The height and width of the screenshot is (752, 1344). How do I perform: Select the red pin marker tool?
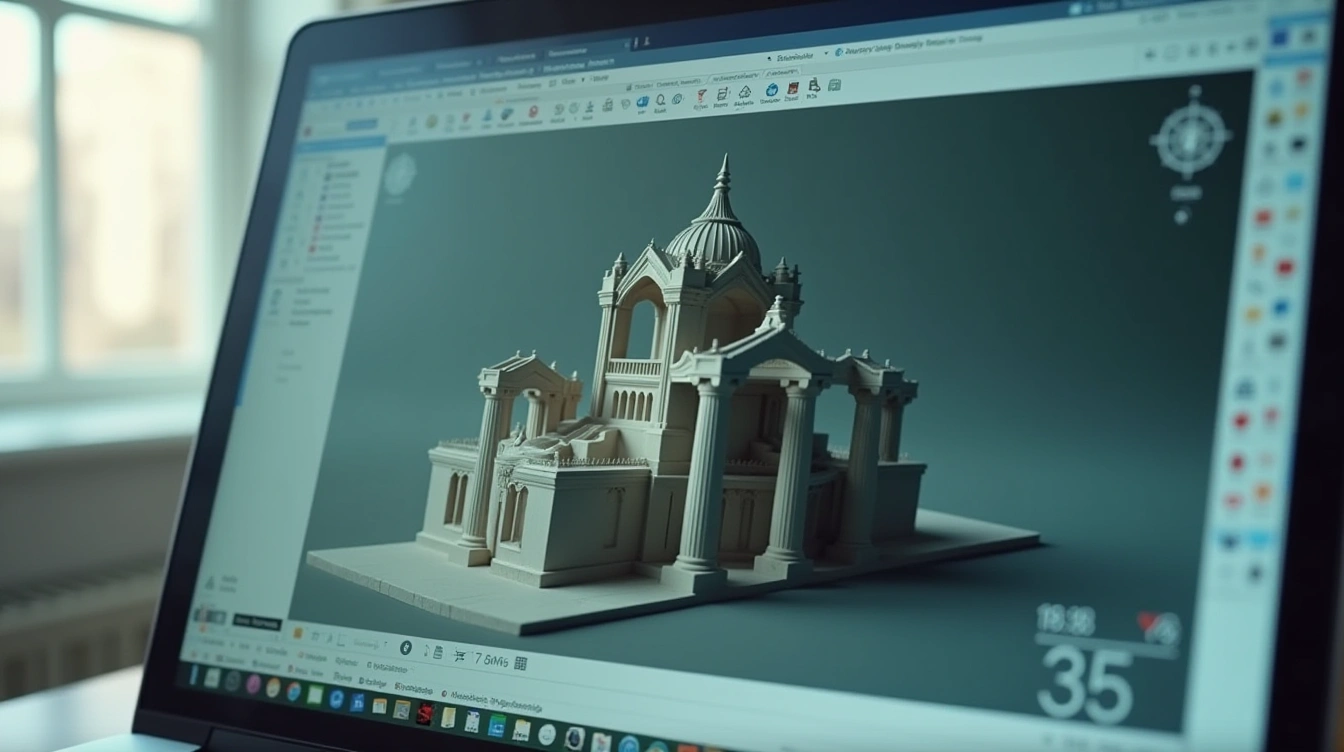pos(533,112)
